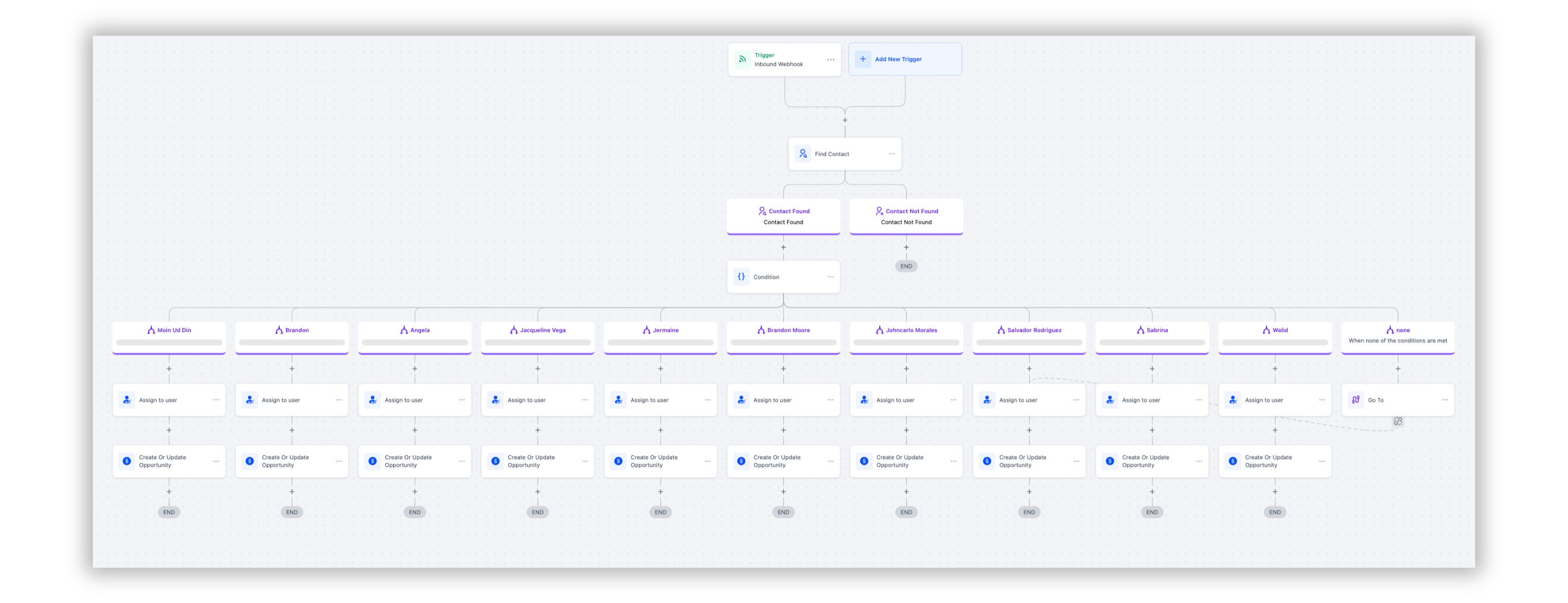This screenshot has height=603, width=1568.
Task: Open the Sabrina branch
Action: point(1152,338)
